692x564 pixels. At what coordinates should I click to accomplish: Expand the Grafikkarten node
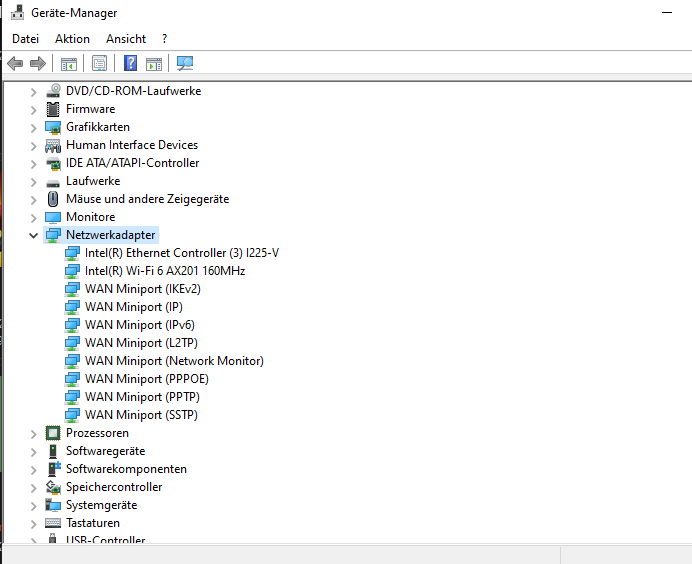(34, 128)
